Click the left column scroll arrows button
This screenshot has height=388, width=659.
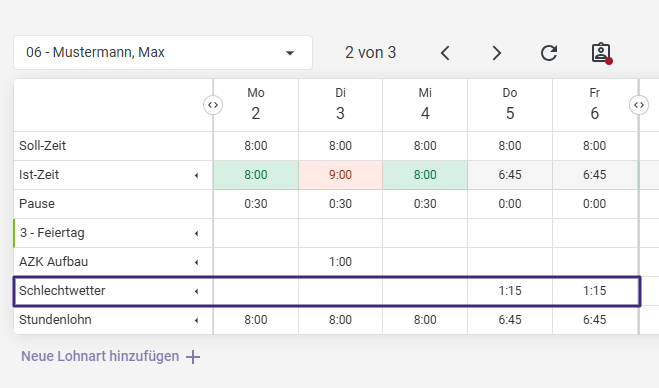213,105
